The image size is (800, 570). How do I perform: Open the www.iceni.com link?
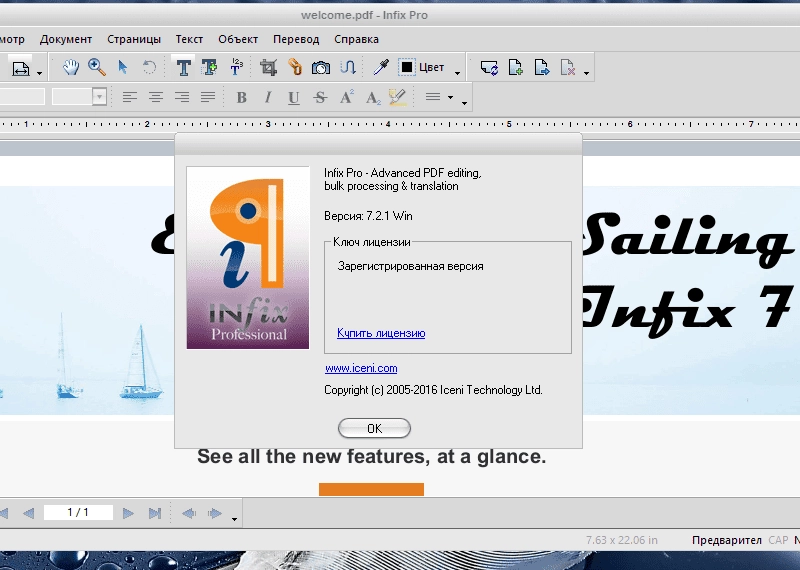point(361,368)
